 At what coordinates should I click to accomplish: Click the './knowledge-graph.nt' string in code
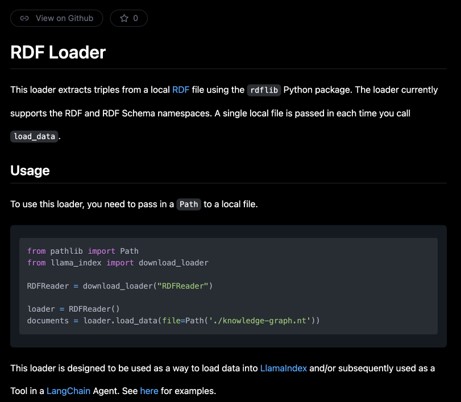click(x=260, y=321)
